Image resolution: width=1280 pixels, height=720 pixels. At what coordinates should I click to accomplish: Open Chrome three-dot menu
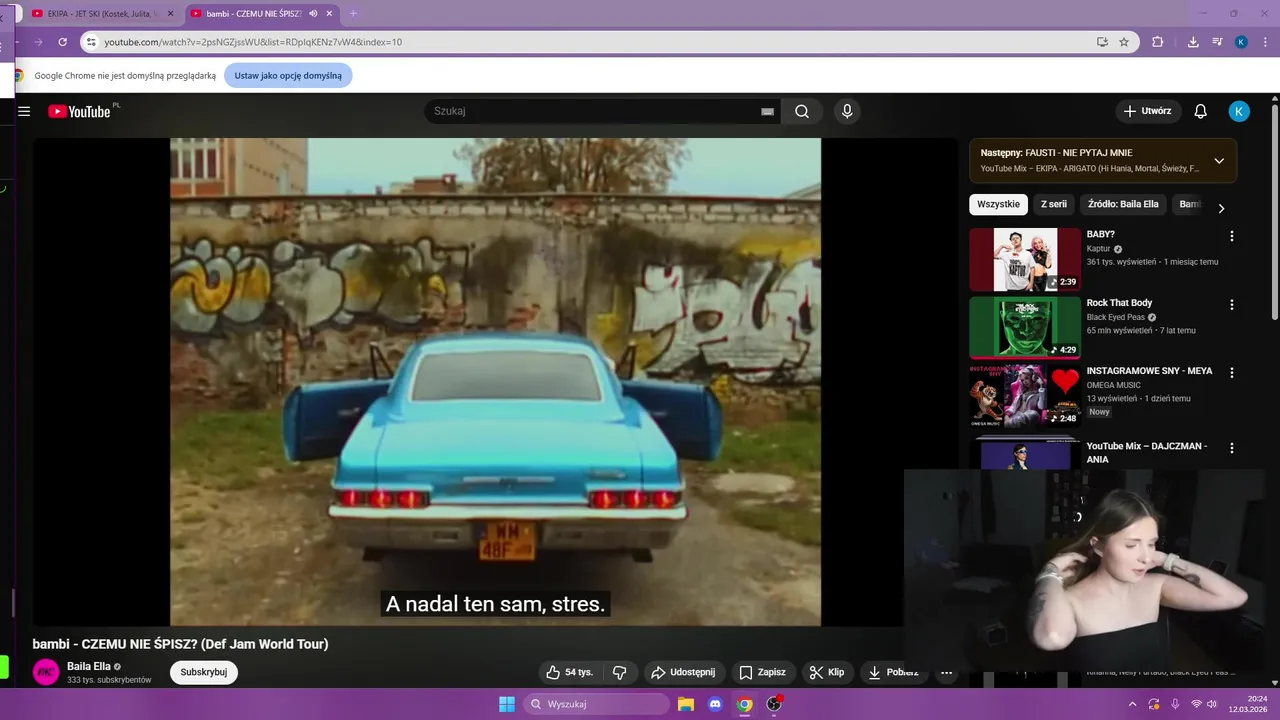[x=1265, y=42]
